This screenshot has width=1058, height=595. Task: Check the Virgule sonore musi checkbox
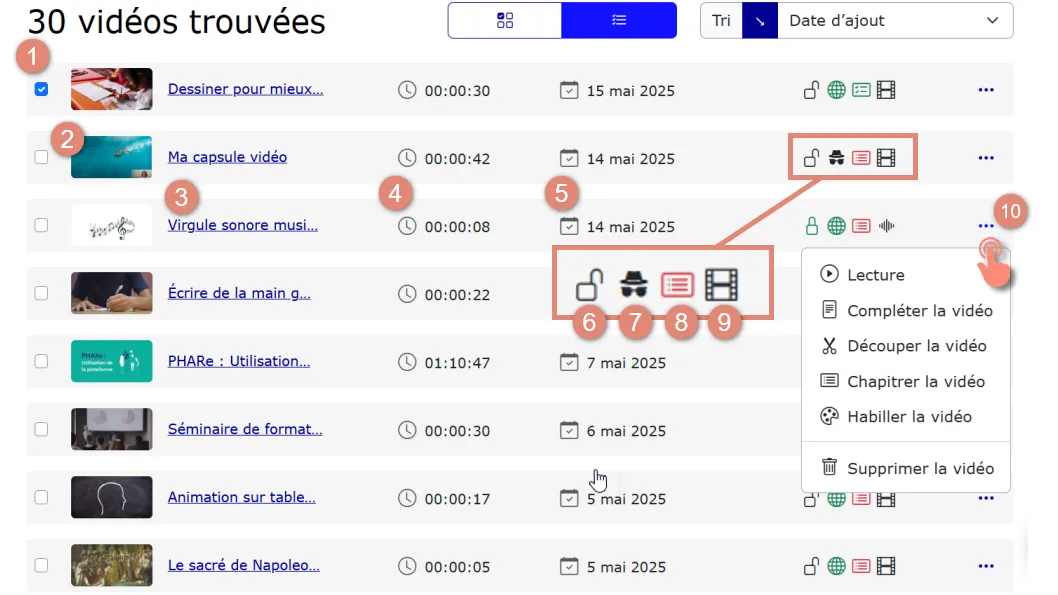click(41, 225)
